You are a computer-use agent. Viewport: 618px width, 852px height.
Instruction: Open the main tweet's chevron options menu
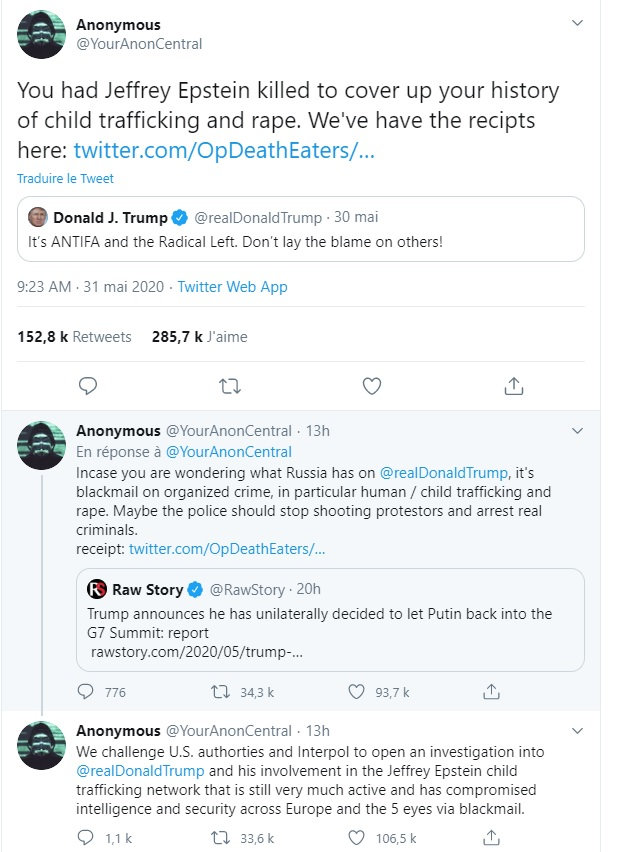coord(577,23)
